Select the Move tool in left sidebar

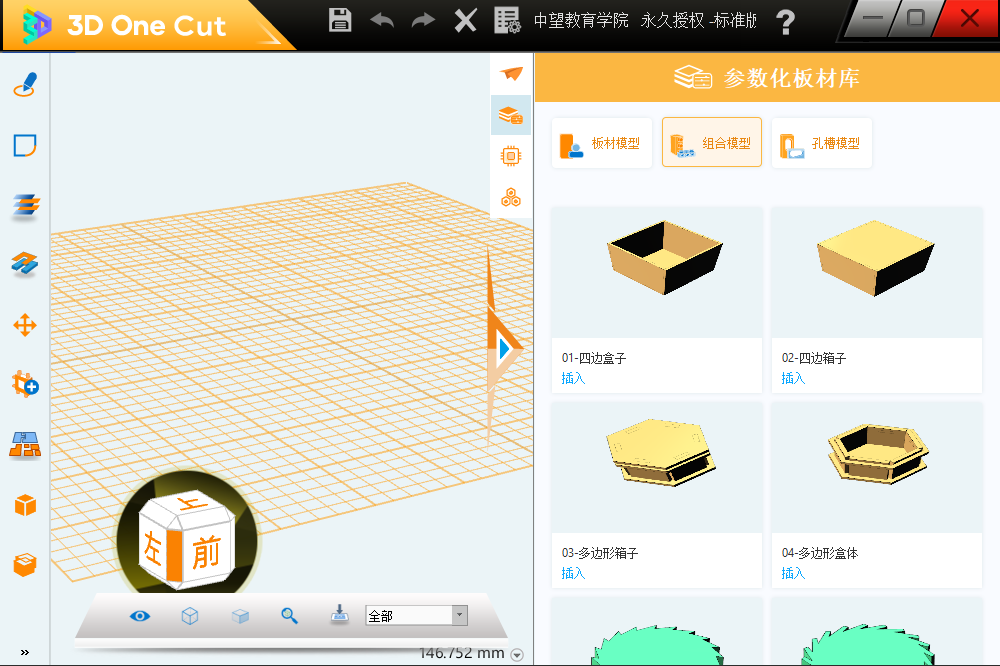24,325
